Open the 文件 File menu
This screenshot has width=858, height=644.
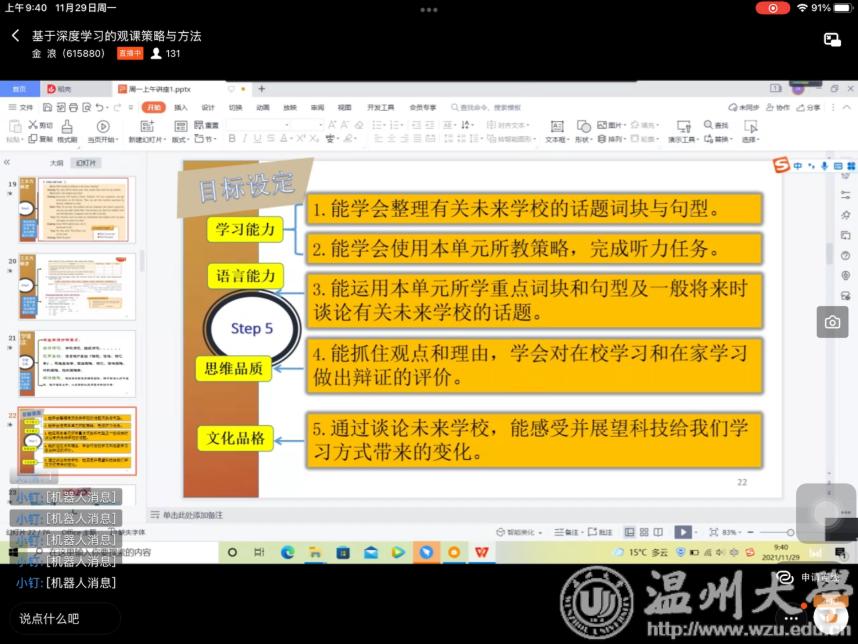pos(20,107)
